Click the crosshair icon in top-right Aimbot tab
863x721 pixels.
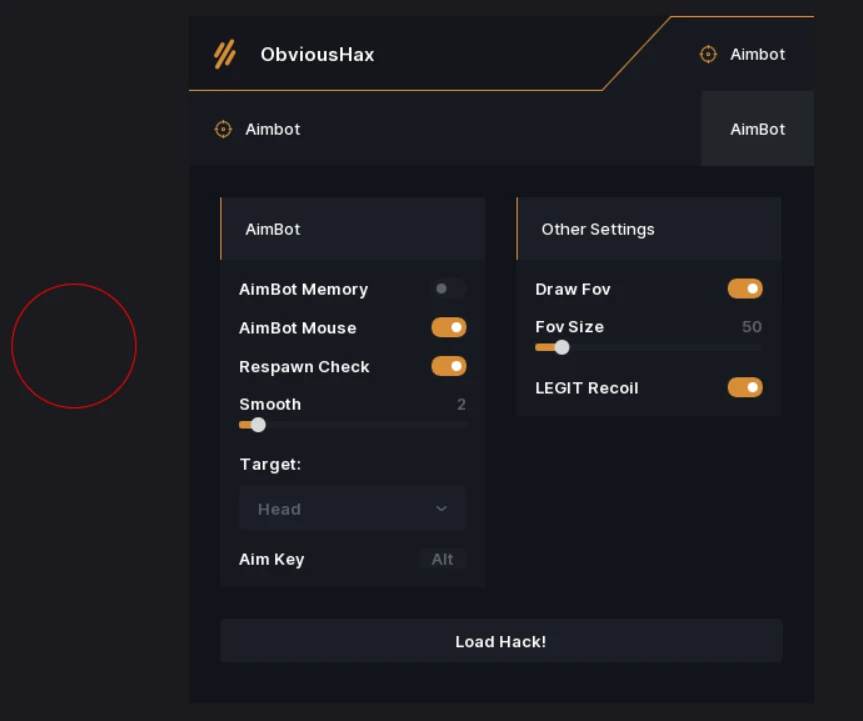tap(708, 54)
